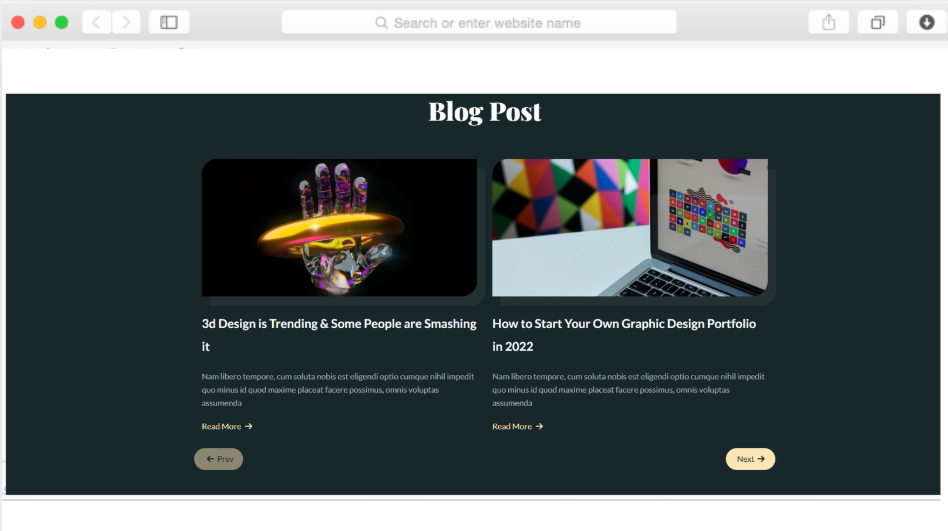Click the Next pagination button
Image resolution: width=948 pixels, height=531 pixels.
point(750,459)
